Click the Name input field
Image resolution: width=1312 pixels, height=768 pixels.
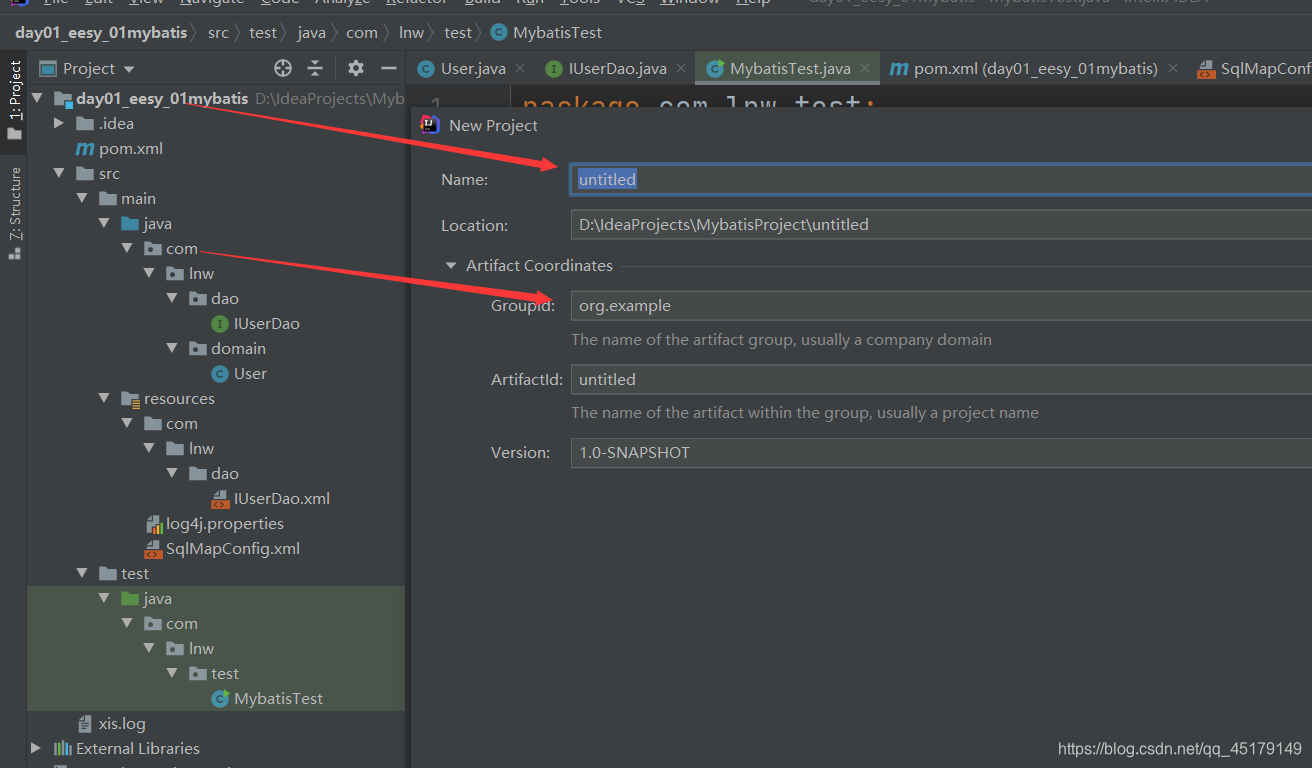(941, 179)
